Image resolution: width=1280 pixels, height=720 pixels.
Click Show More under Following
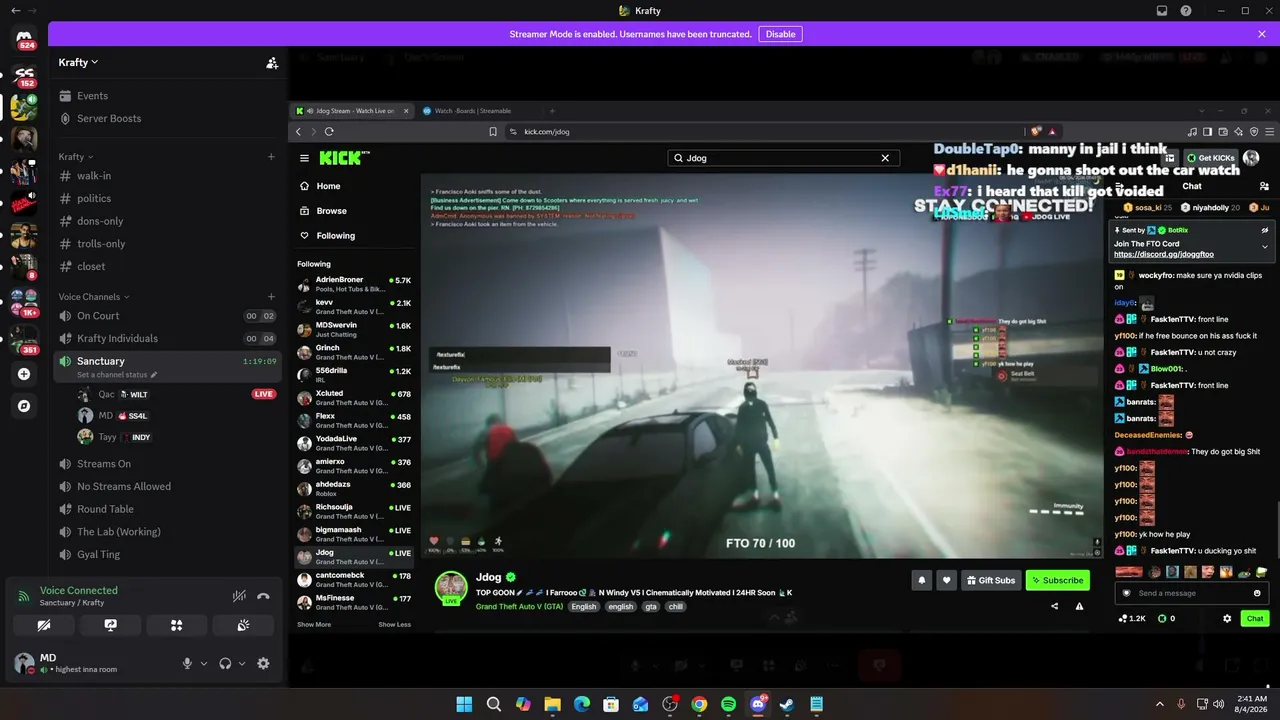[314, 625]
